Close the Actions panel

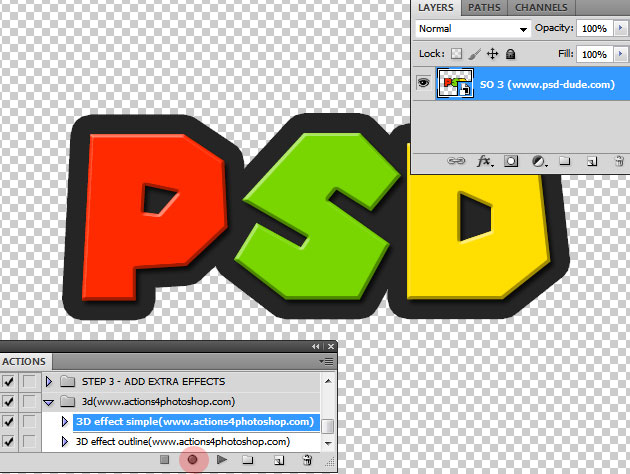[x=331, y=346]
